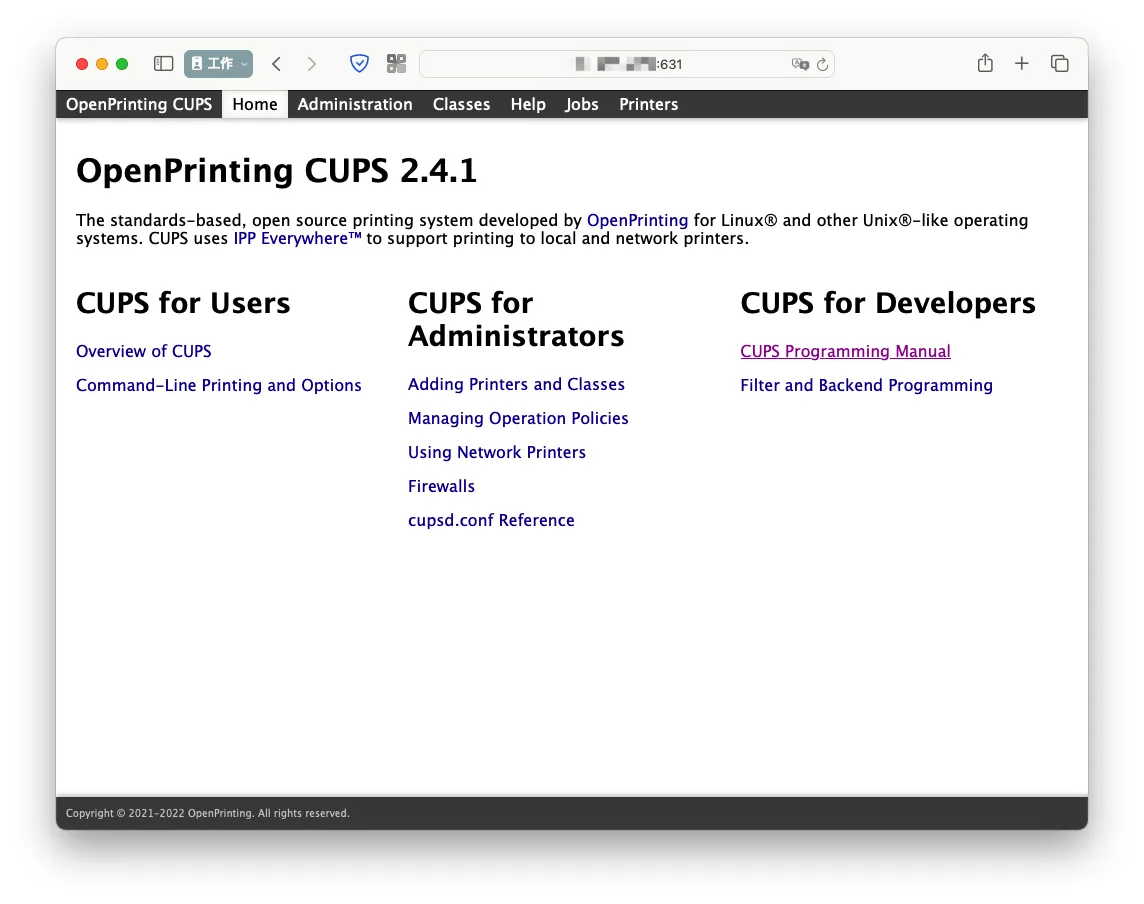Screen dimensions: 1144x904
Task: Open the Share menu icon
Action: [985, 64]
